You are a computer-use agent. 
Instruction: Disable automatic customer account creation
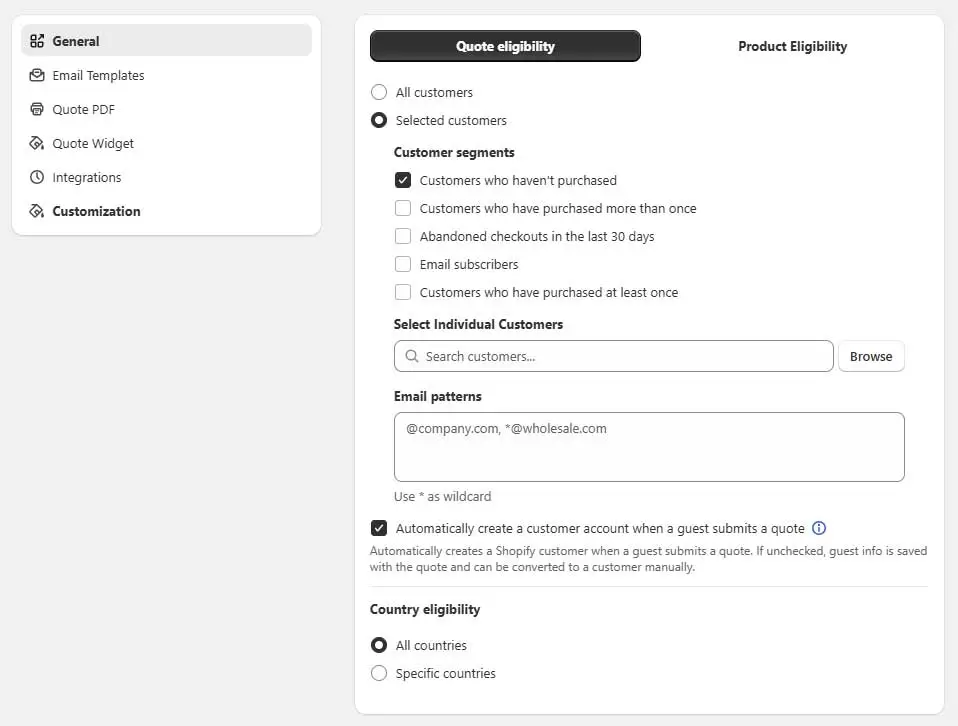point(379,528)
